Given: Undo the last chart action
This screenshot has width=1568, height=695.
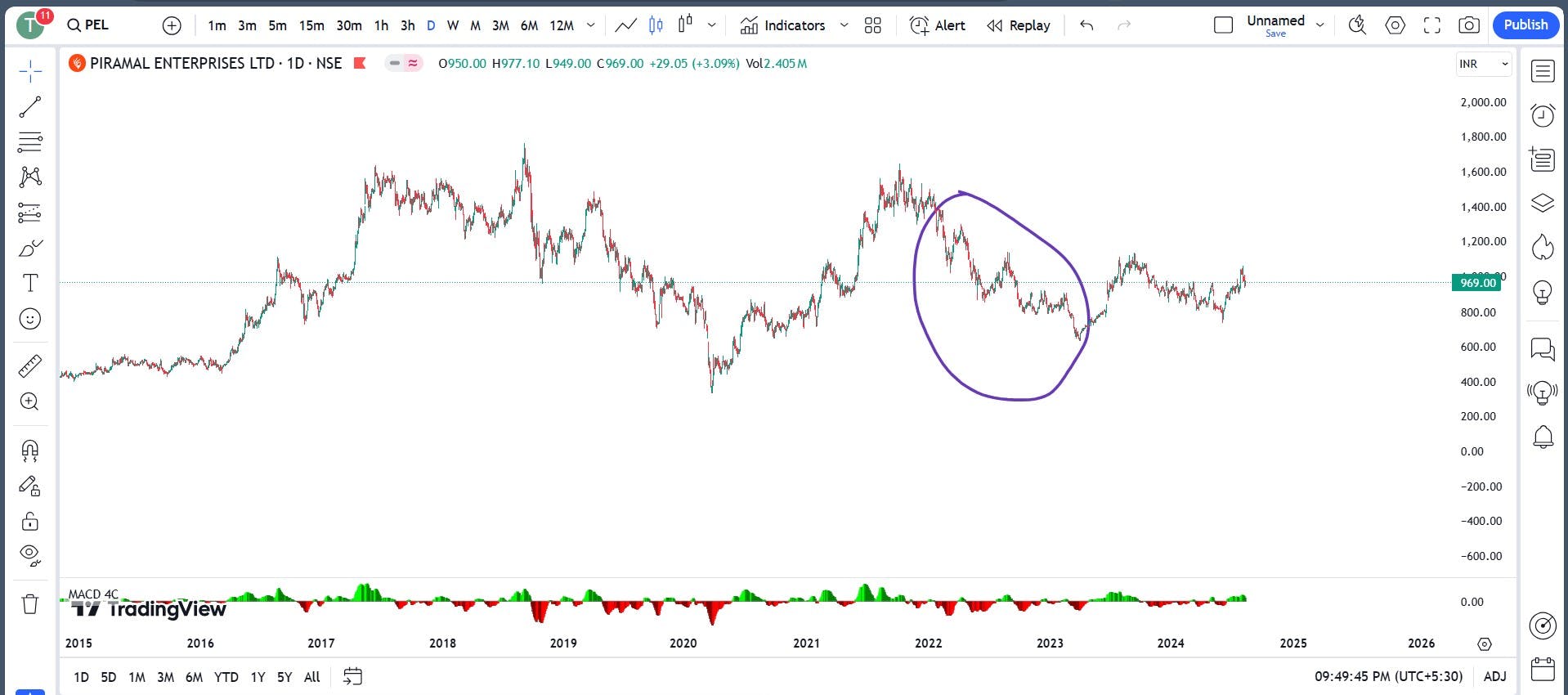Looking at the screenshot, I should (1086, 25).
